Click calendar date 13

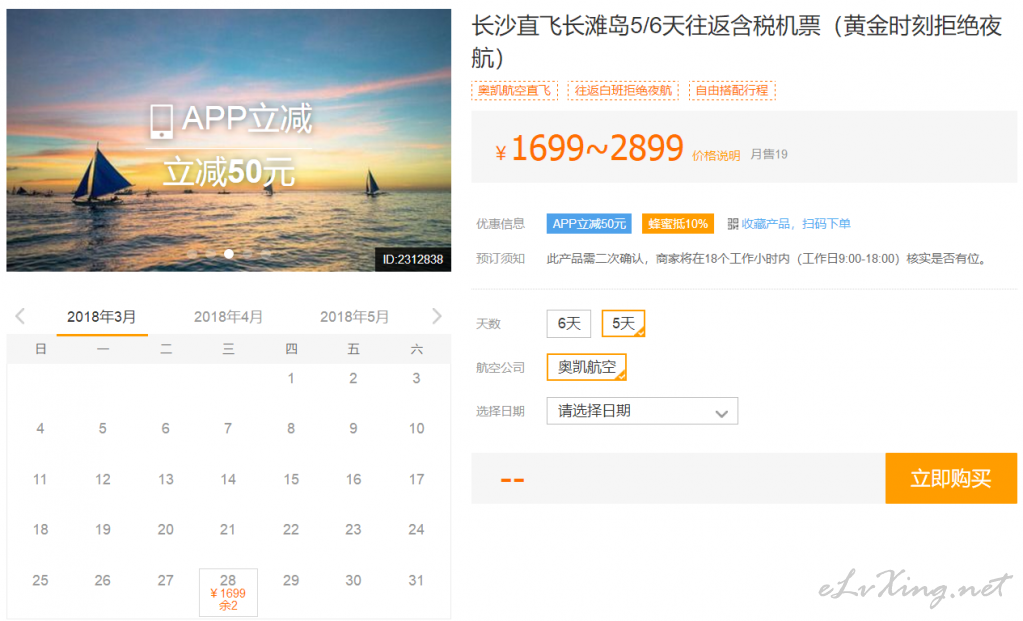pyautogui.click(x=166, y=479)
